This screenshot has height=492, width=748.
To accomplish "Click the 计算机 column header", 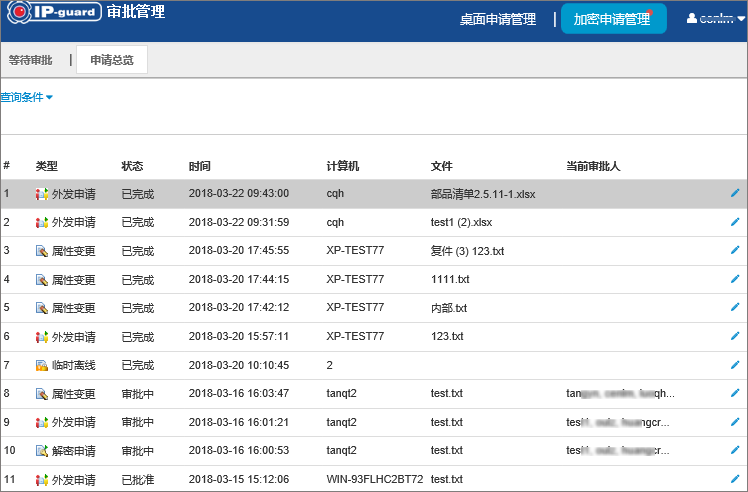I will 343,166.
